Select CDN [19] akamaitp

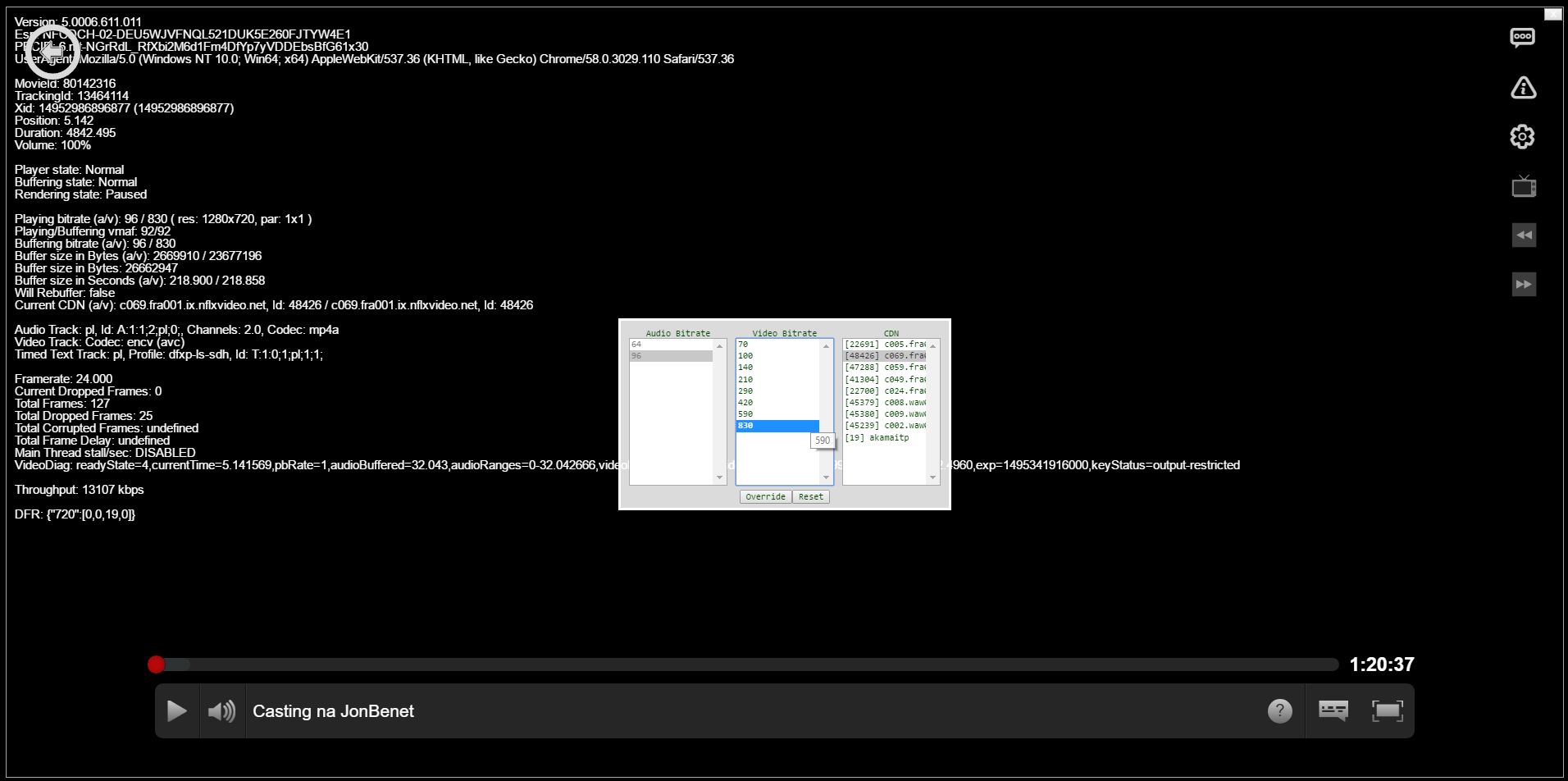click(885, 438)
